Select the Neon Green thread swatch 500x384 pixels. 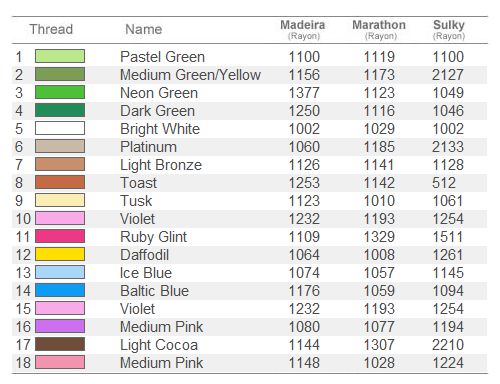tap(60, 92)
